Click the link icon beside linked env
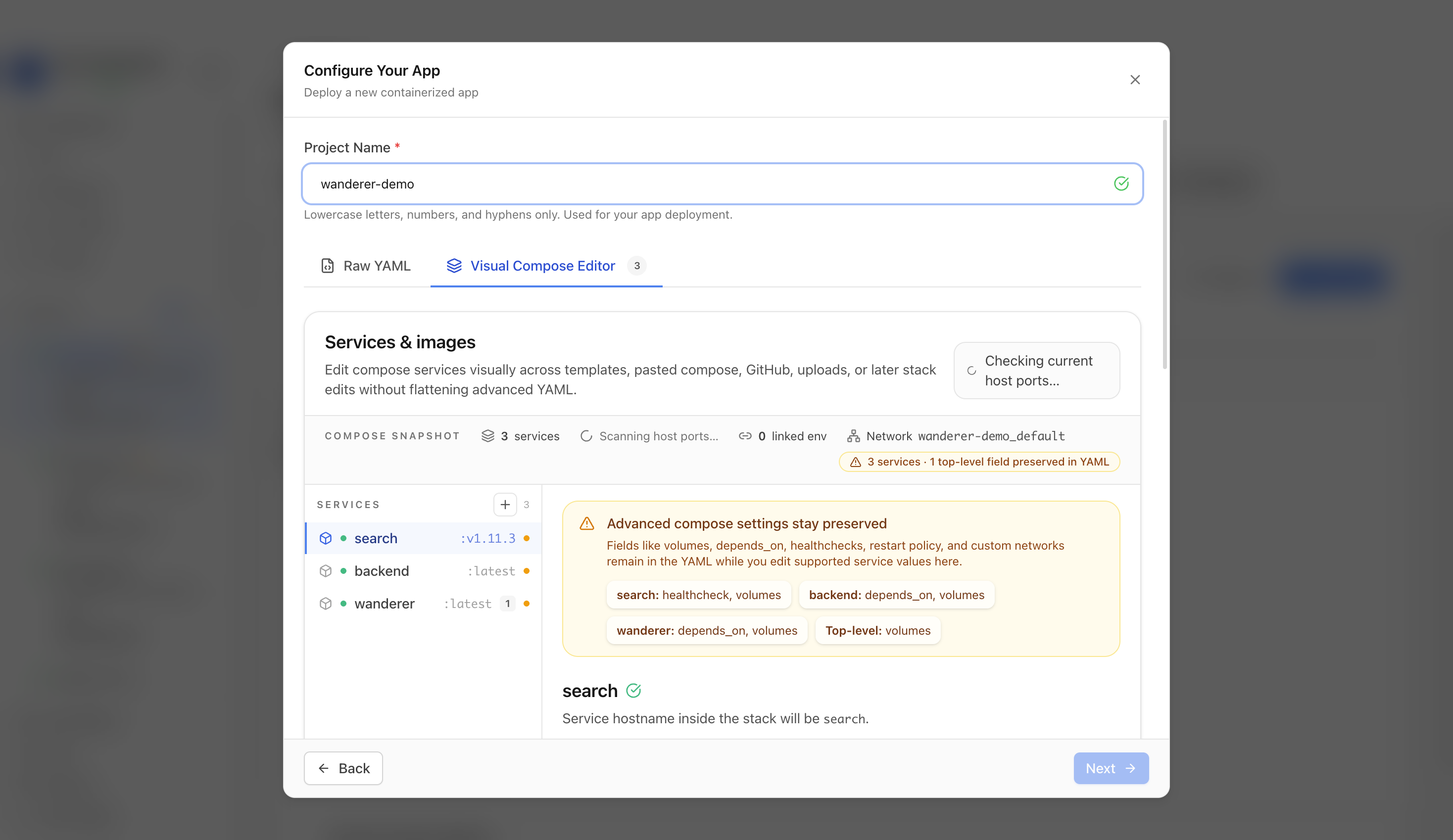 (745, 436)
